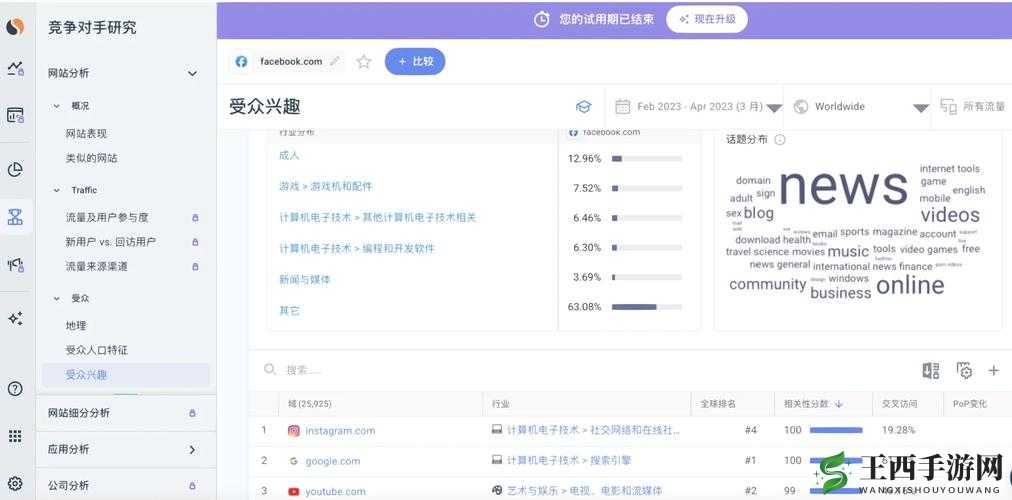Viewport: 1012px width, 500px height.
Task: Click the facebook.com site chip
Action: click(x=287, y=61)
